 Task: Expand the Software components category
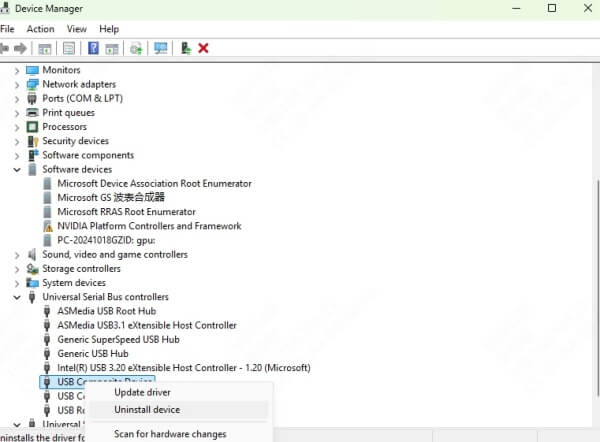coord(17,155)
